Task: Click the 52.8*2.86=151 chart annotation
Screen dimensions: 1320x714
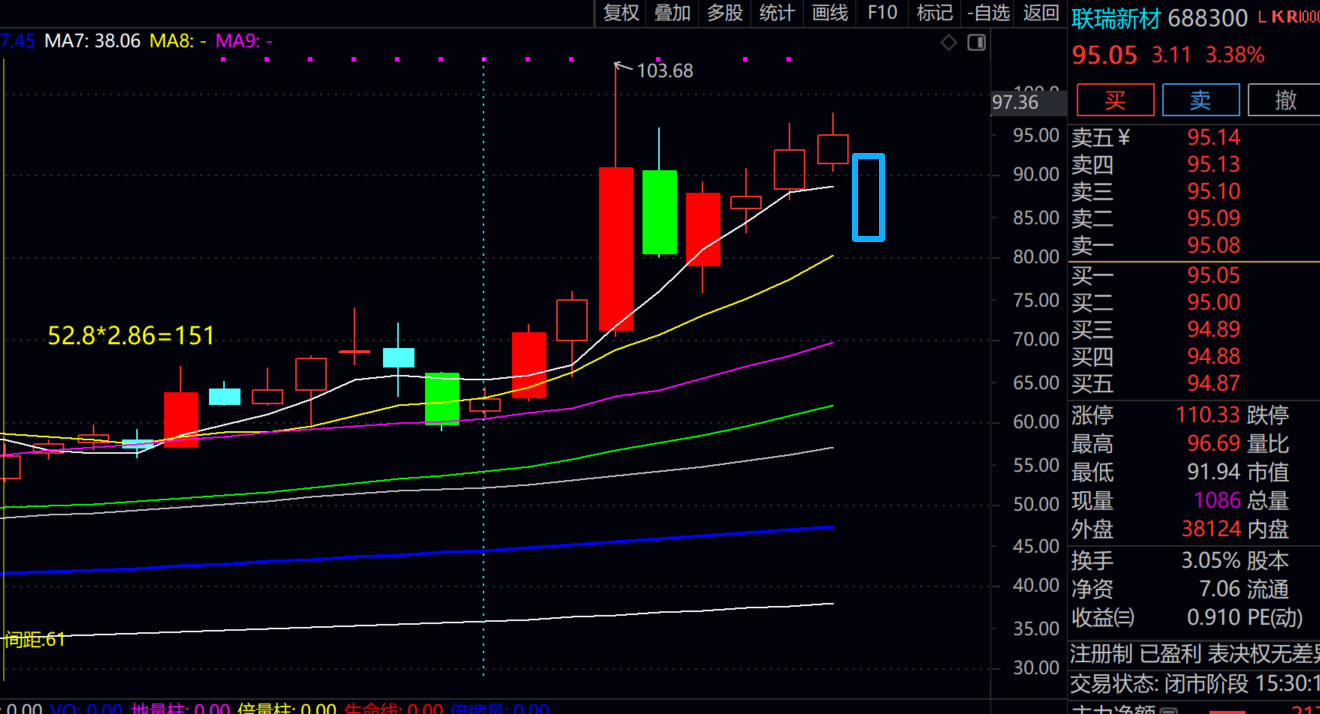Action: [x=131, y=336]
